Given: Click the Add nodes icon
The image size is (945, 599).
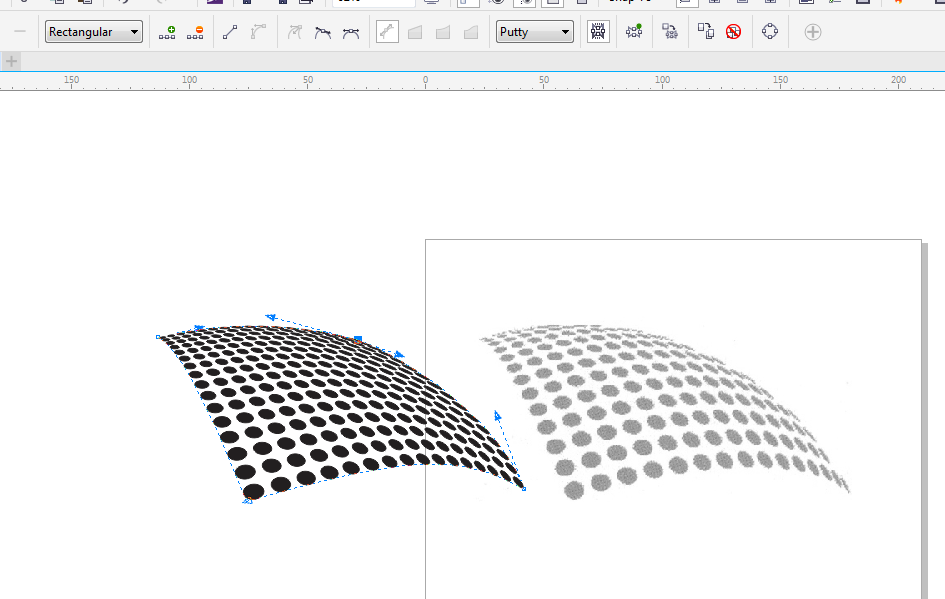Looking at the screenshot, I should tap(167, 32).
